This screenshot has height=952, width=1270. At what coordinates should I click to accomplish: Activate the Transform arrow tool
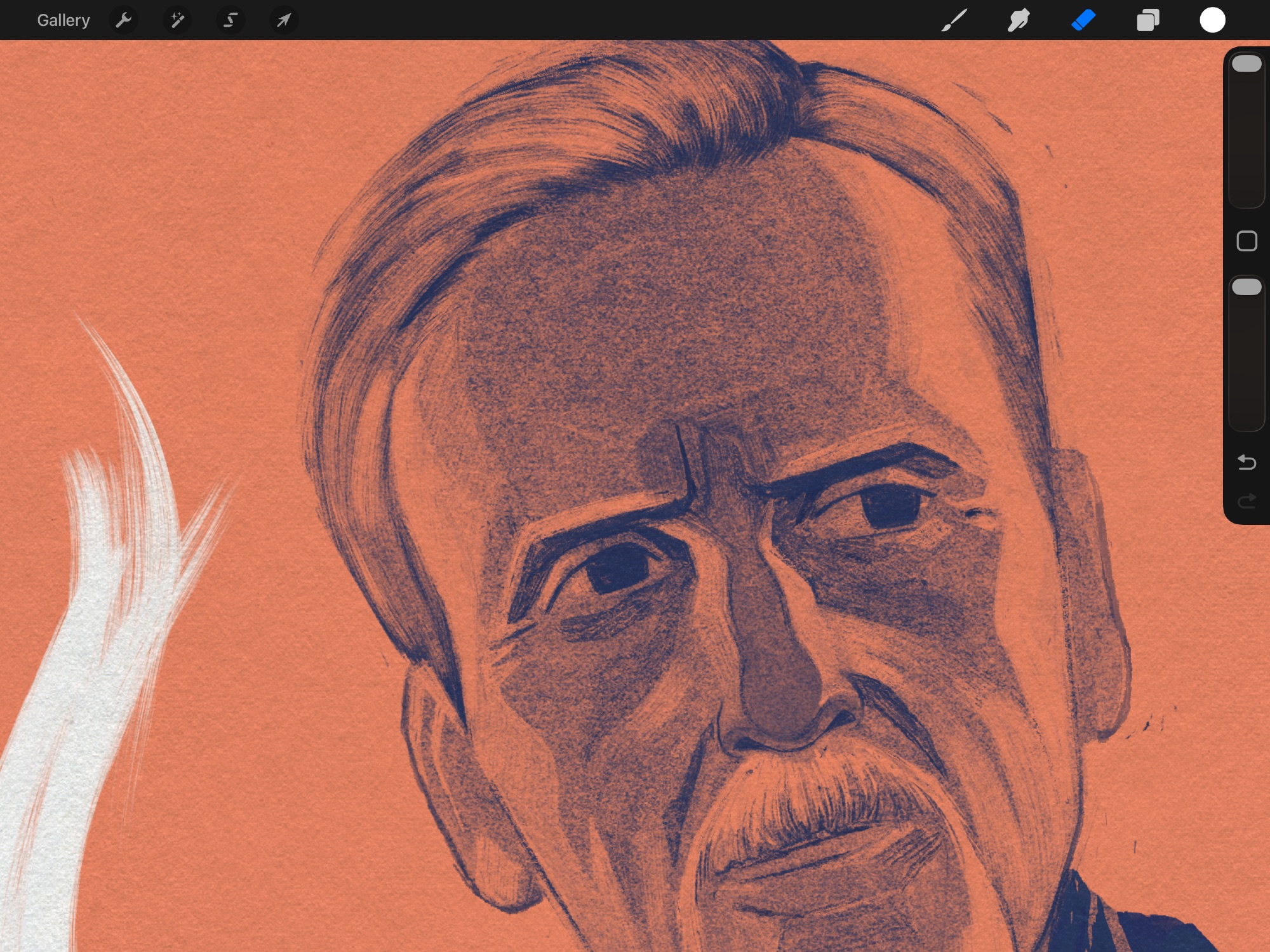284,20
